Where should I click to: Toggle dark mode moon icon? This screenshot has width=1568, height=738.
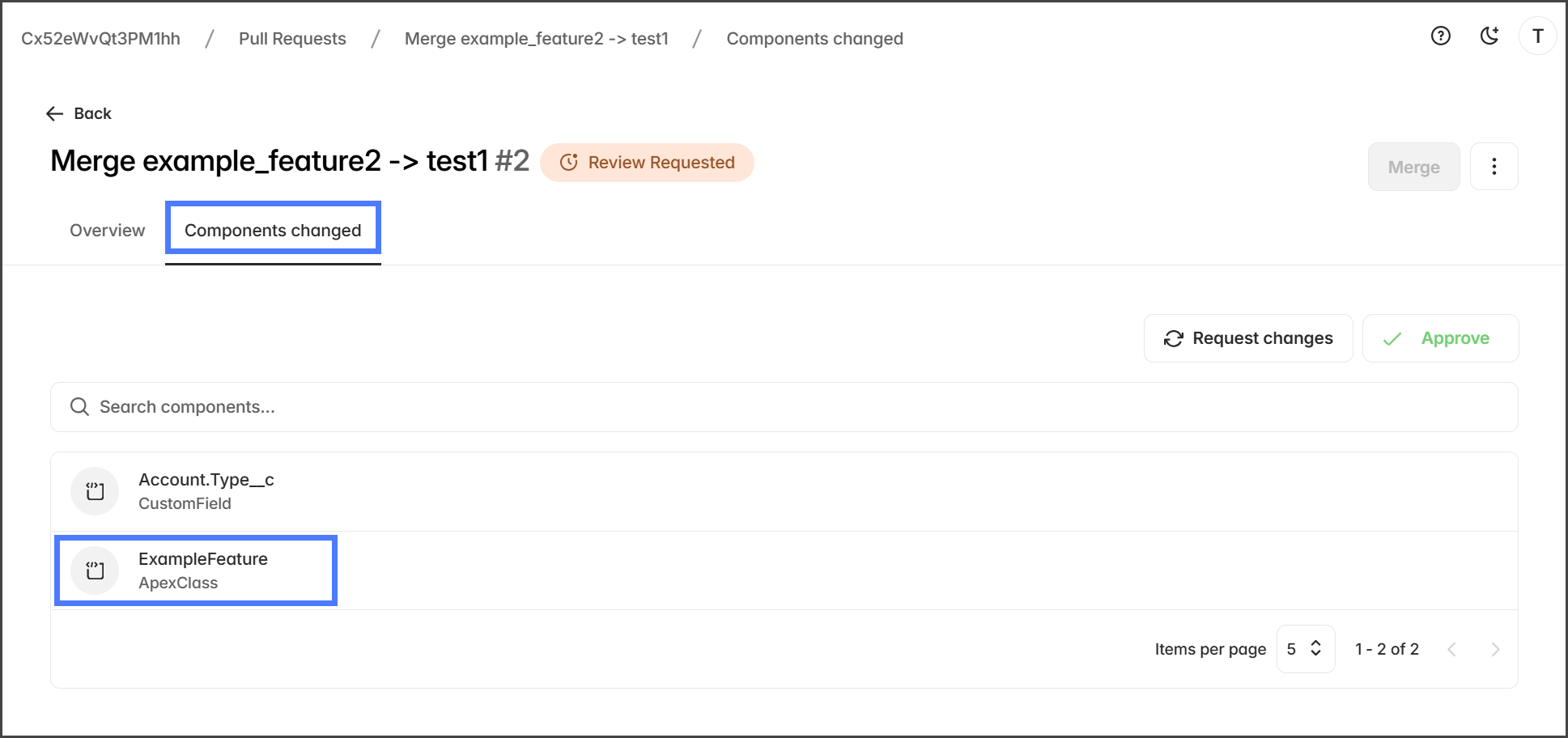click(x=1489, y=36)
